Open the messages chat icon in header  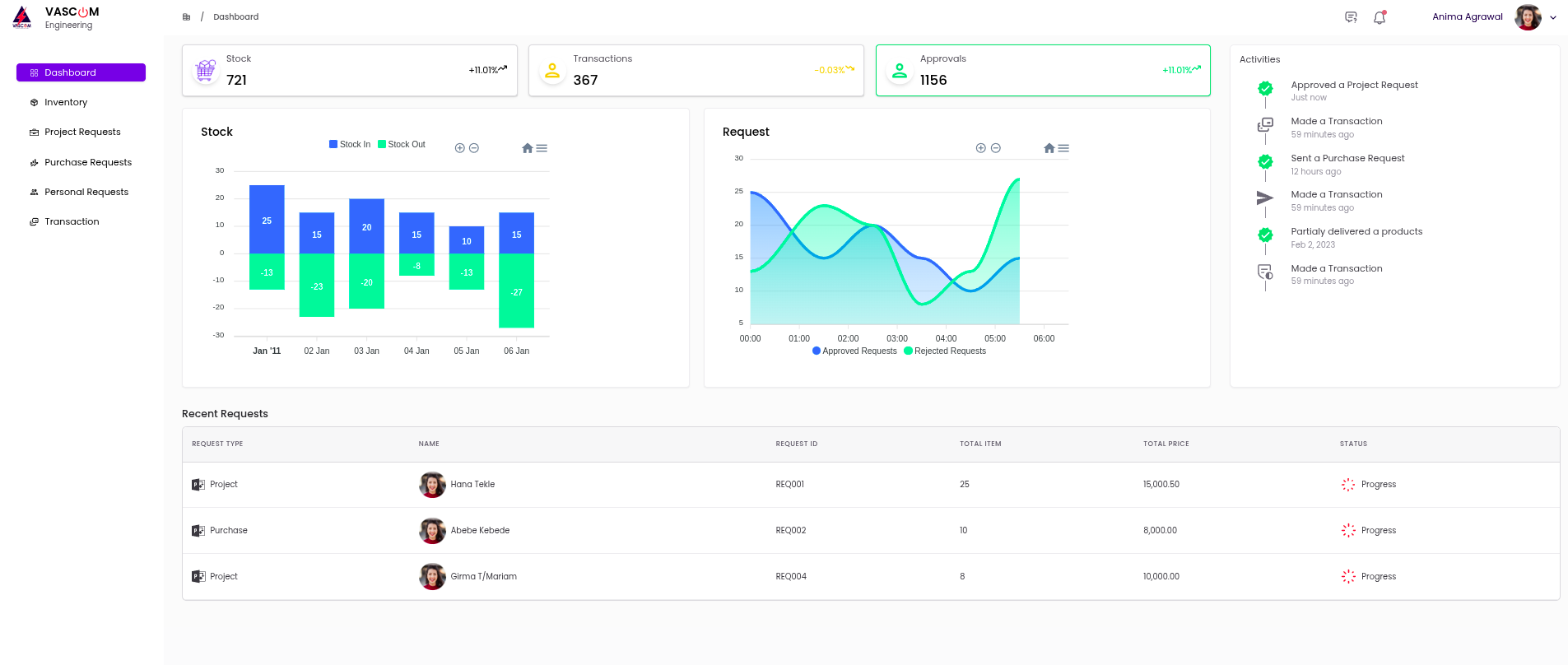(1351, 17)
